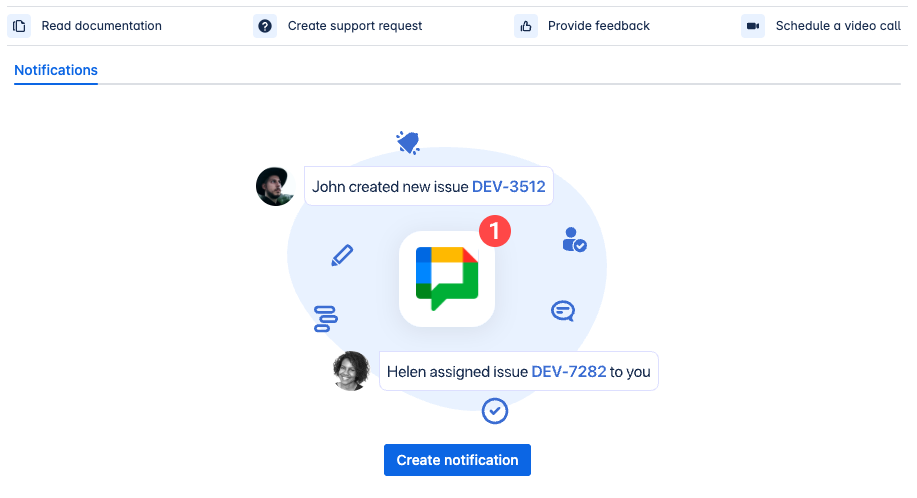Viewport: 917px width, 498px height.
Task: Open issue link DEV-3512
Action: coord(508,186)
